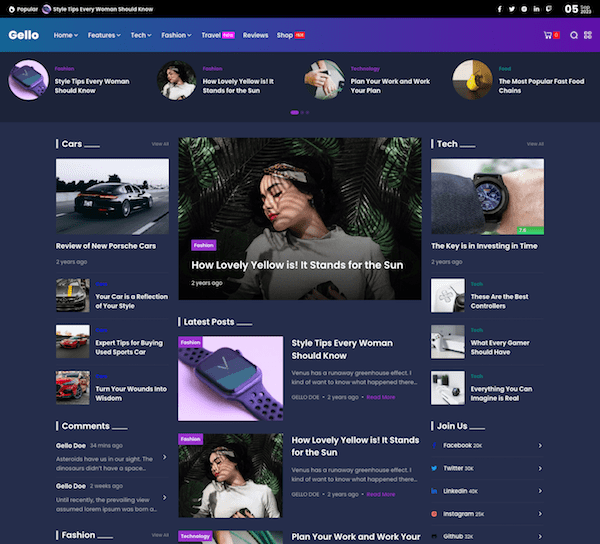The width and height of the screenshot is (600, 544).
Task: Click the Twitter bird icon under Join Us
Action: point(435,468)
